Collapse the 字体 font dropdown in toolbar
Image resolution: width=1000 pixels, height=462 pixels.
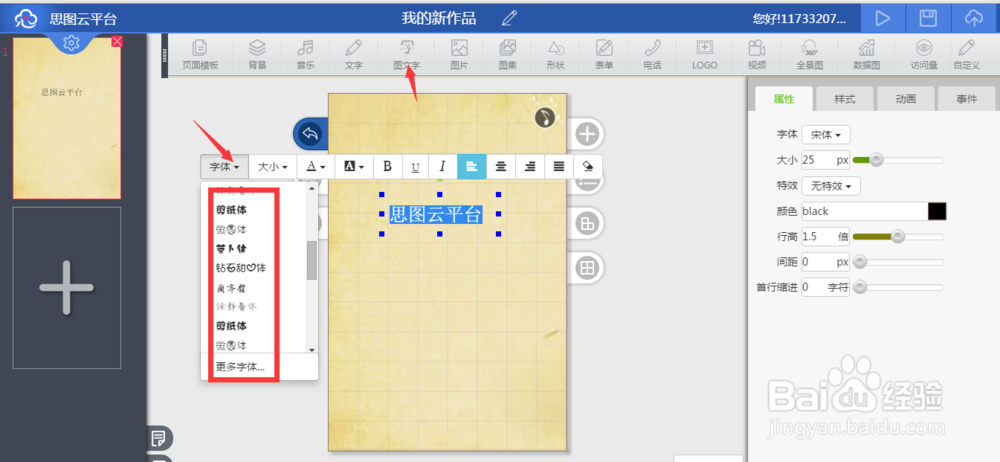point(224,167)
